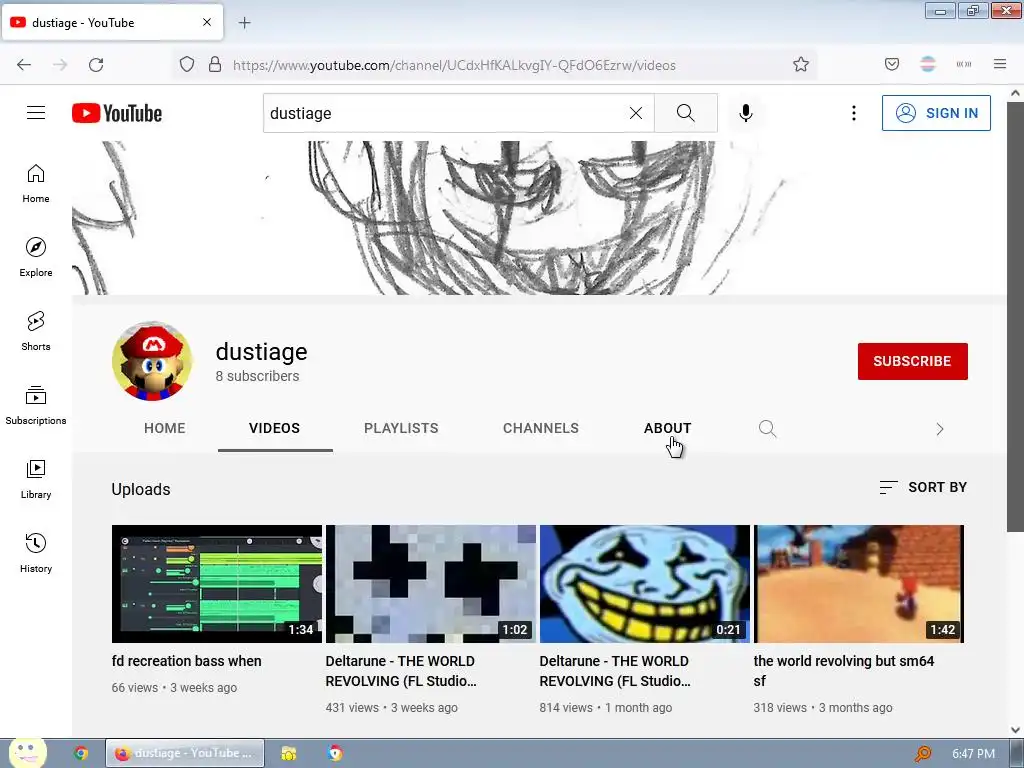
Task: Open 431-views Deltarune THE WORLD REVOLVING title
Action: [401, 671]
